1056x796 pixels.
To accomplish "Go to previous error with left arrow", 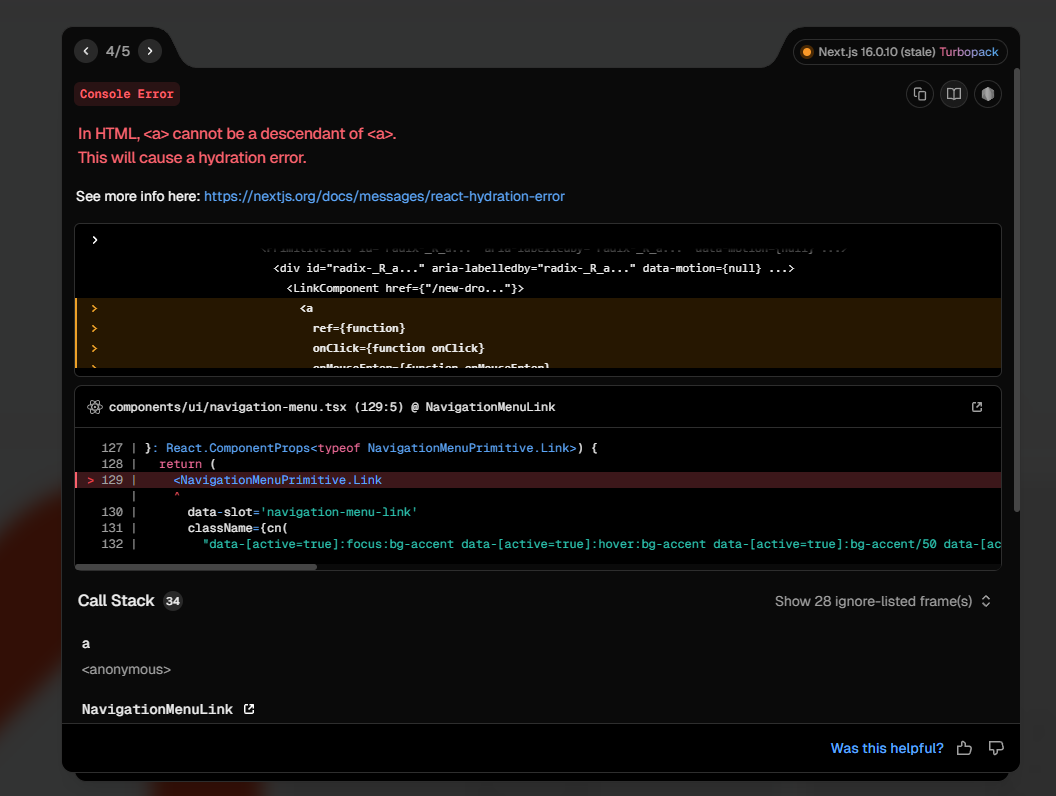I will (86, 51).
